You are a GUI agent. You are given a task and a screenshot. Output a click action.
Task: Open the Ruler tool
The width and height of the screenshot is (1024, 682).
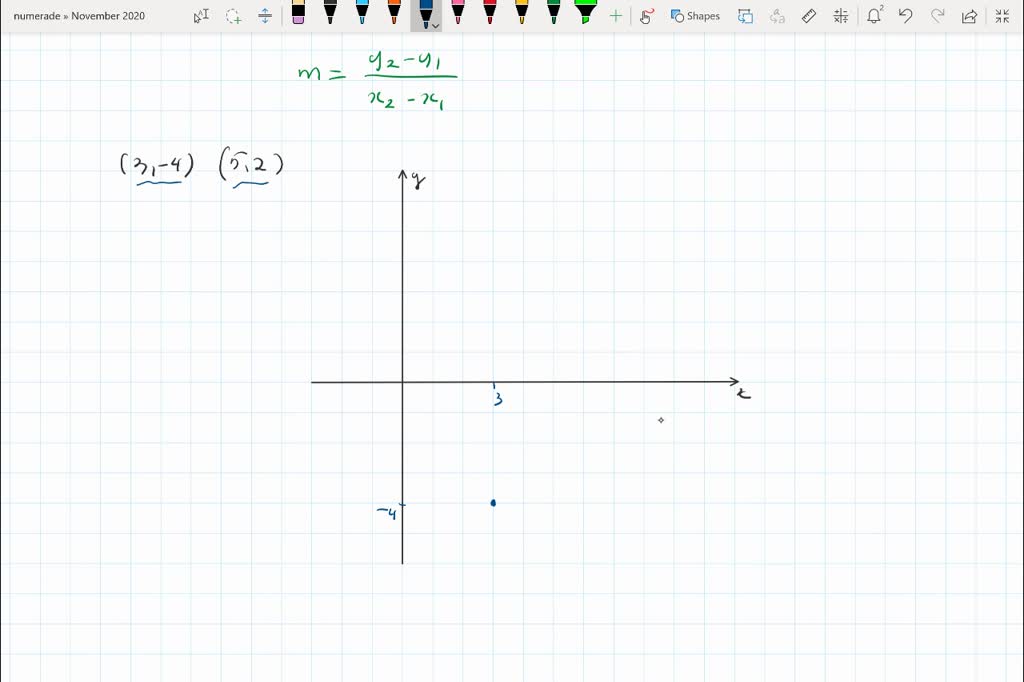tap(264, 15)
